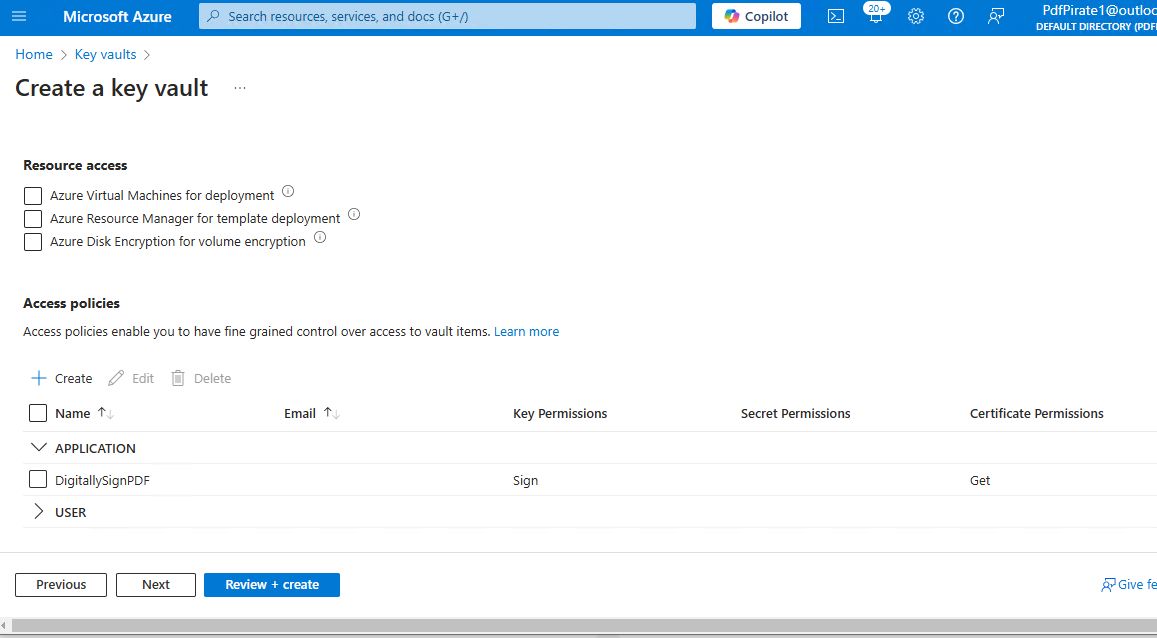1157x638 pixels.
Task: Open the feedback icon
Action: 995,16
